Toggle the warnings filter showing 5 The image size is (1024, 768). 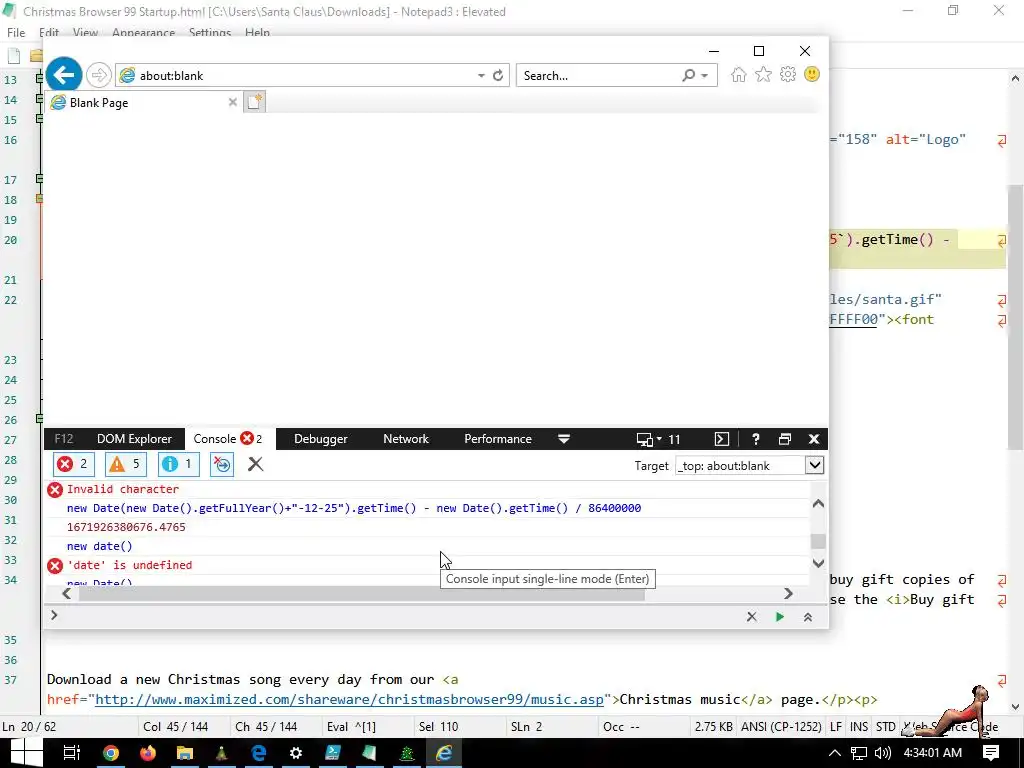click(x=125, y=464)
